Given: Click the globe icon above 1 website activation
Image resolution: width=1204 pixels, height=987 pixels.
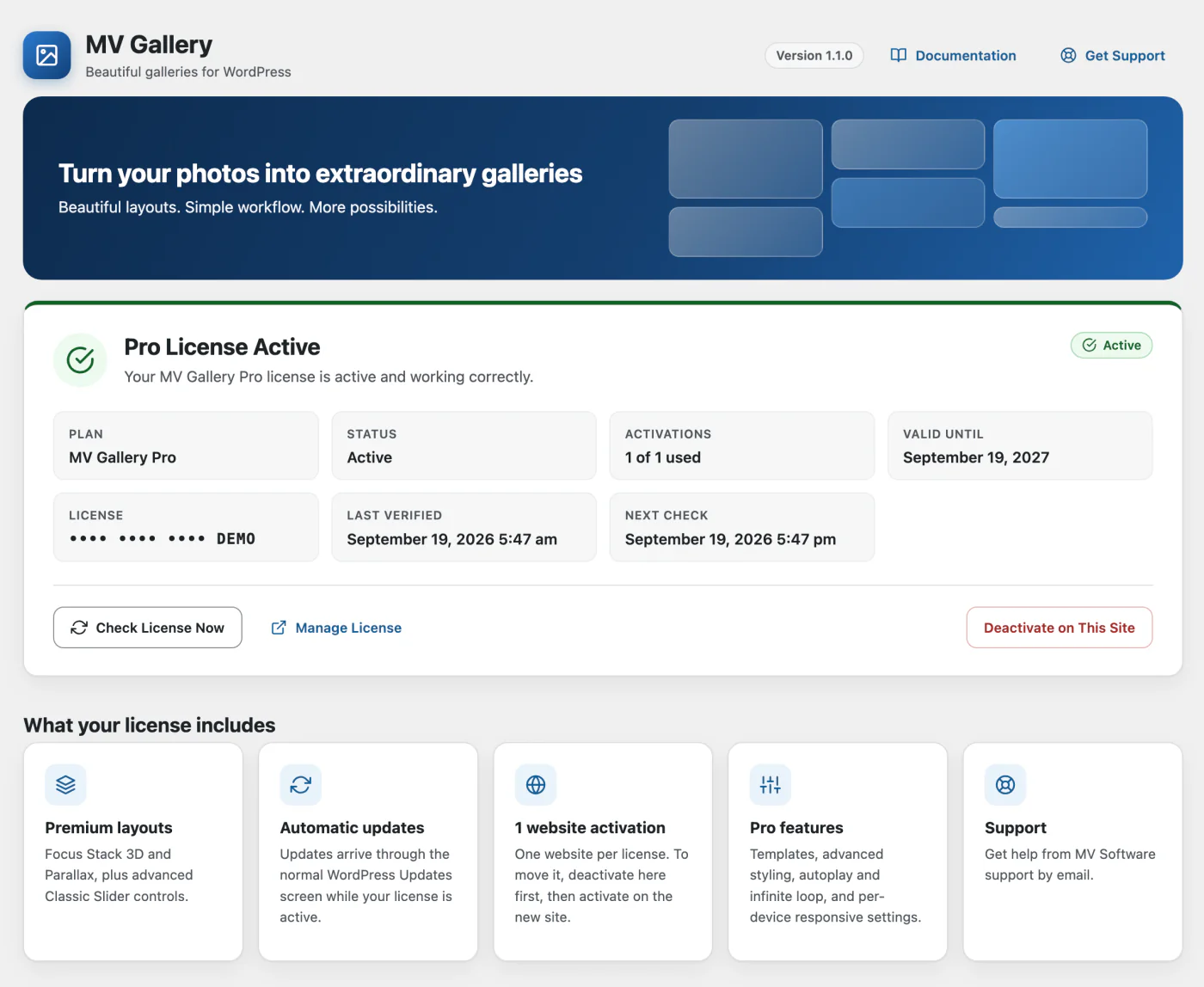Looking at the screenshot, I should [536, 785].
